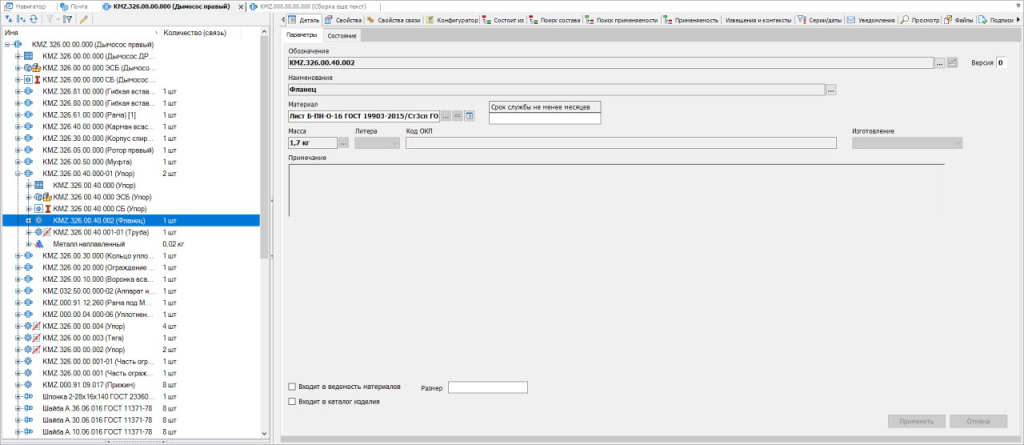This screenshot has height=445, width=1024.
Task: Click the expand-all tree icon in toolbar
Action: click(9, 19)
